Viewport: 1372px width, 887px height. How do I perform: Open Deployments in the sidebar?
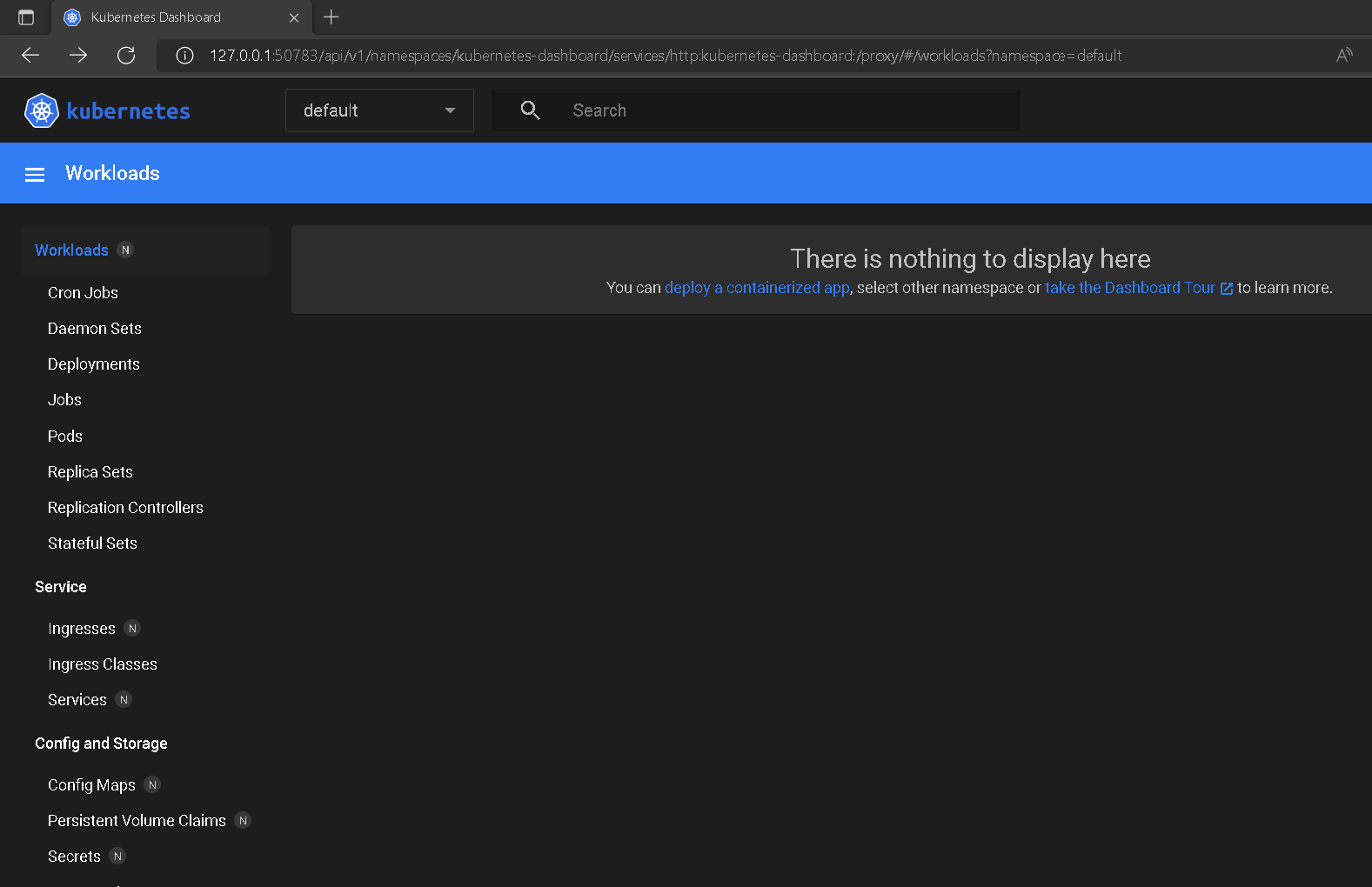[x=94, y=364]
